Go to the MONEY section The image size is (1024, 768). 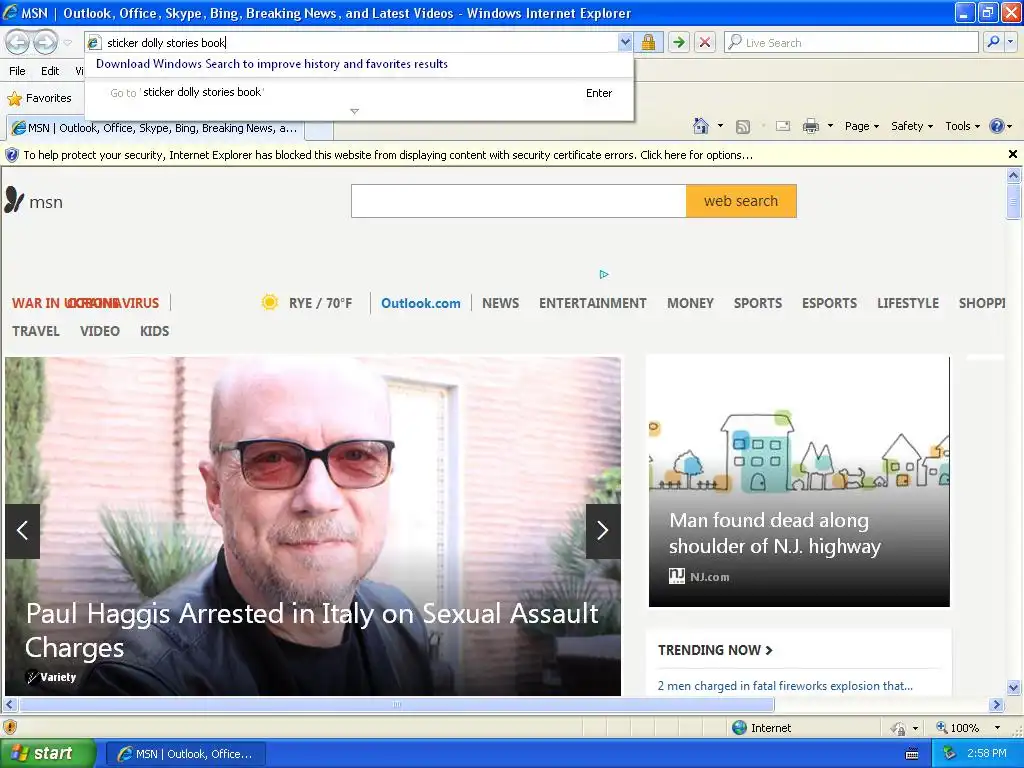690,303
